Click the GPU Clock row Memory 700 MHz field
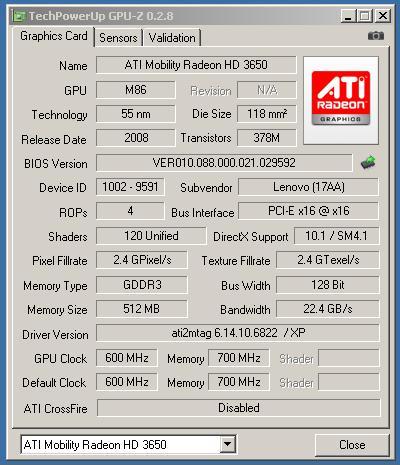 click(239, 358)
